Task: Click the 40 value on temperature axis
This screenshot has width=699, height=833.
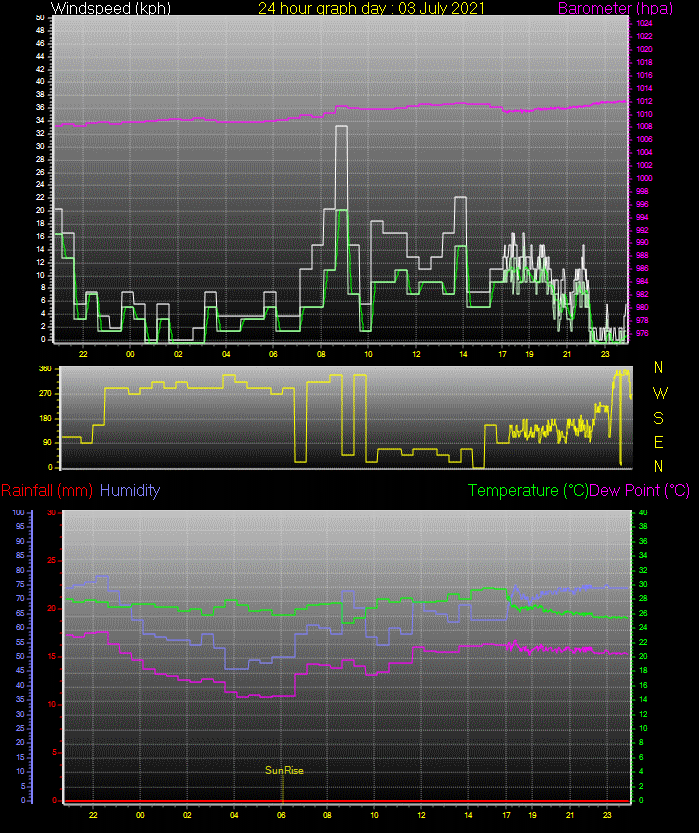Action: (643, 512)
